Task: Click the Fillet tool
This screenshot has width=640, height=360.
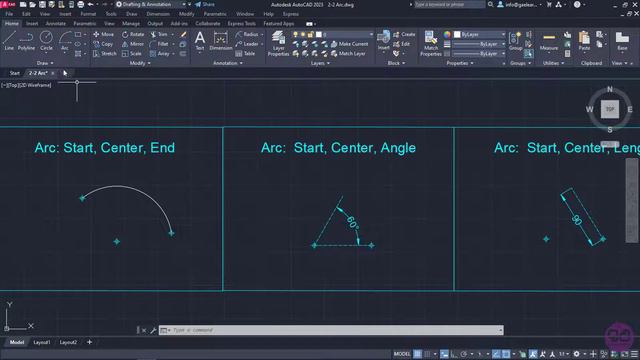Action: [159, 44]
